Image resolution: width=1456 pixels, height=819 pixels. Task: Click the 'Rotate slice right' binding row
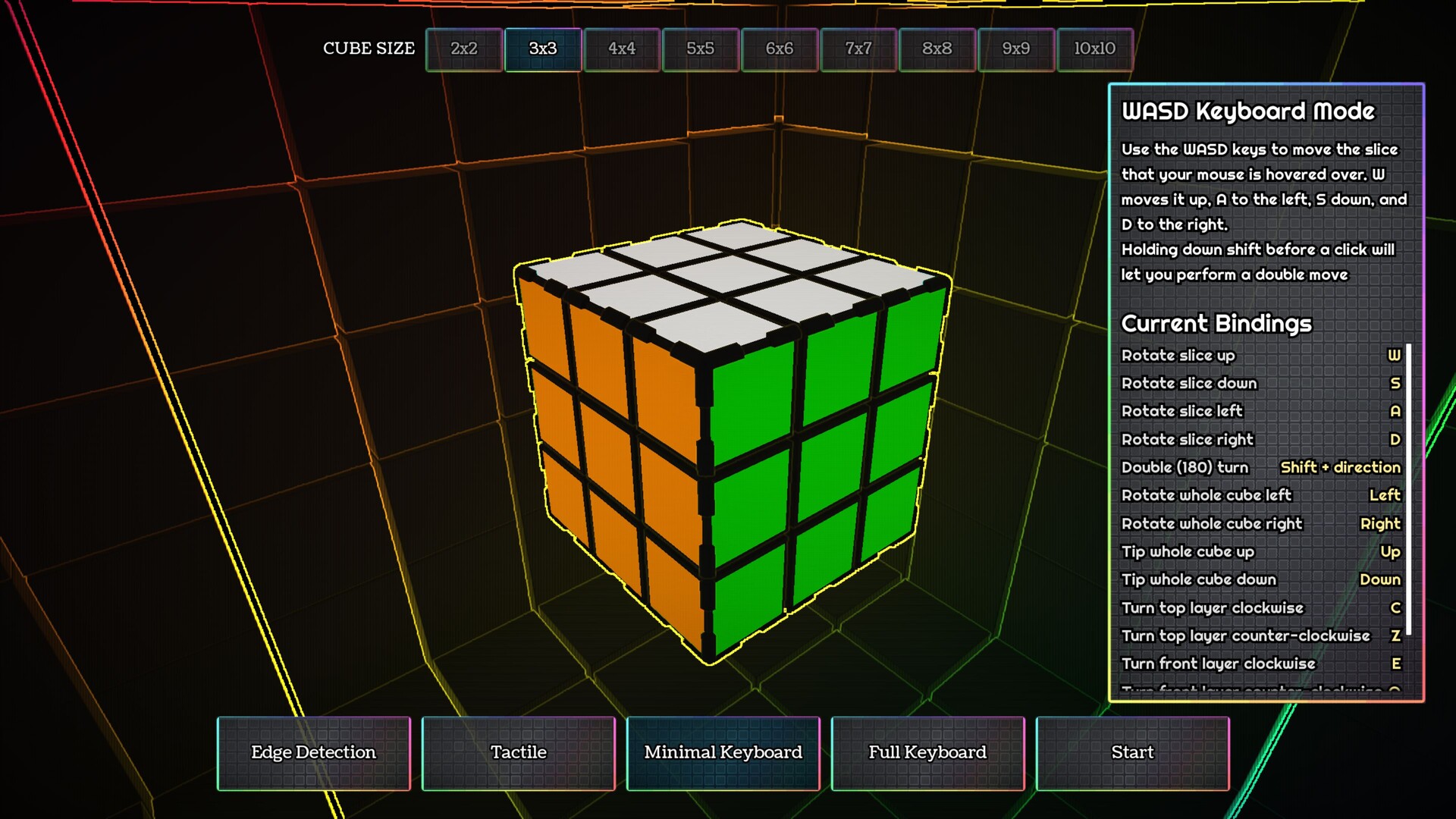click(1261, 439)
